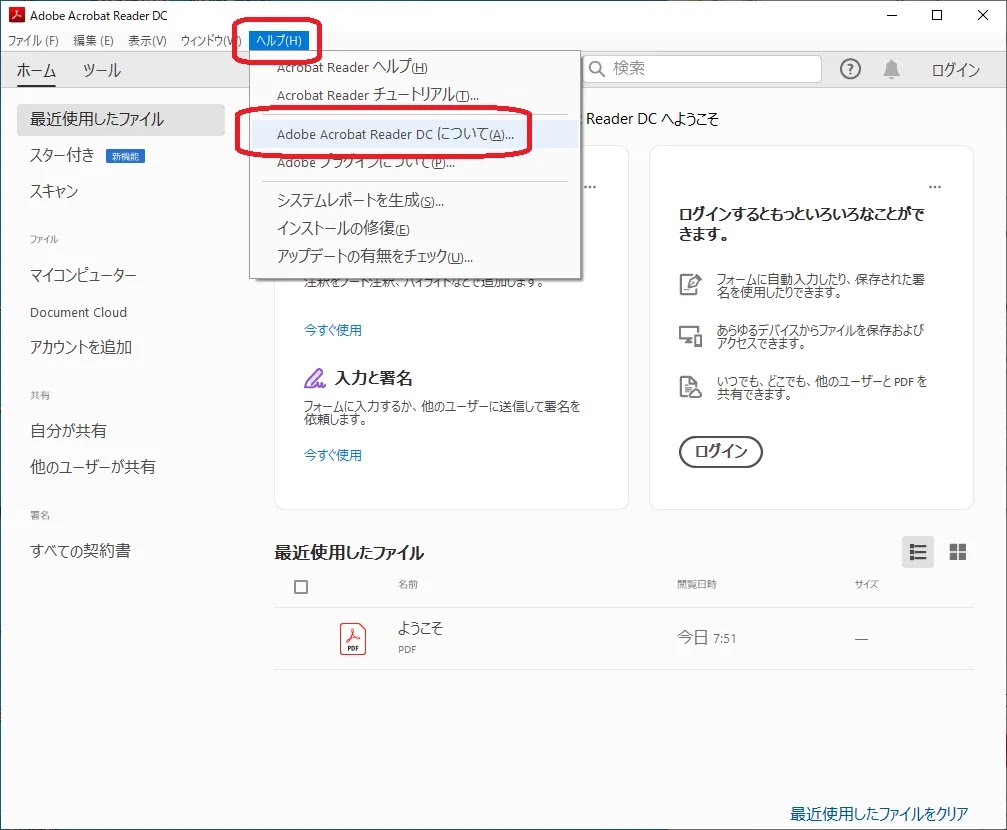Switch to the ホーム tab
The image size is (1007, 830).
pyautogui.click(x=37, y=70)
